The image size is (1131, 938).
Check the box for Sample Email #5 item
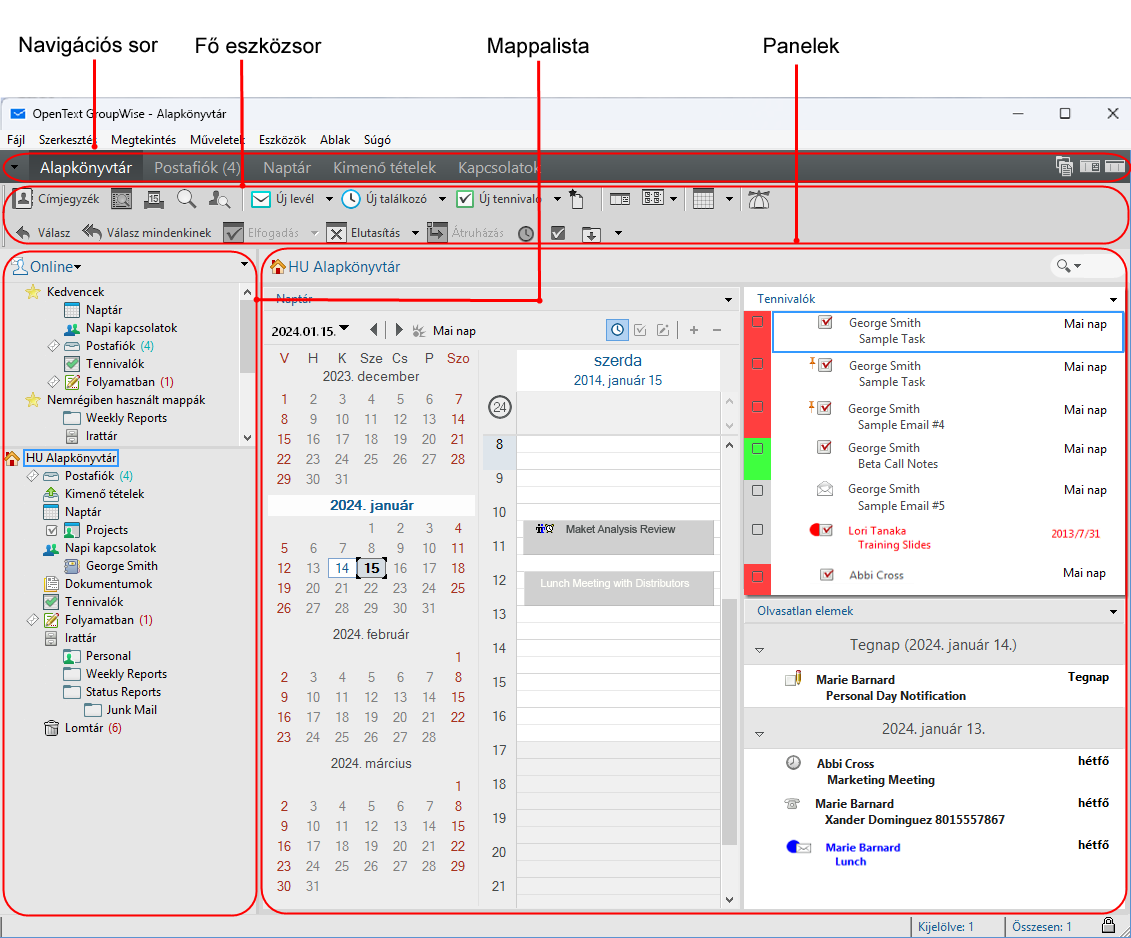click(x=757, y=491)
